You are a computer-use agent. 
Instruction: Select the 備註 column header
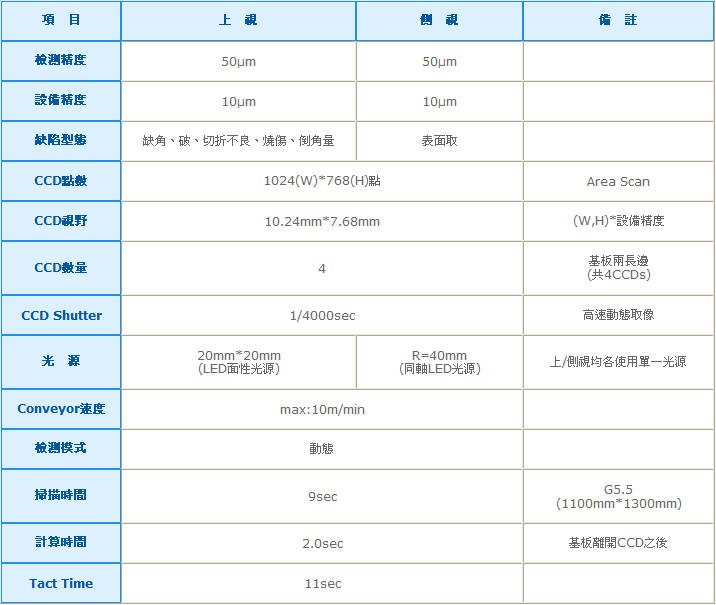click(618, 20)
